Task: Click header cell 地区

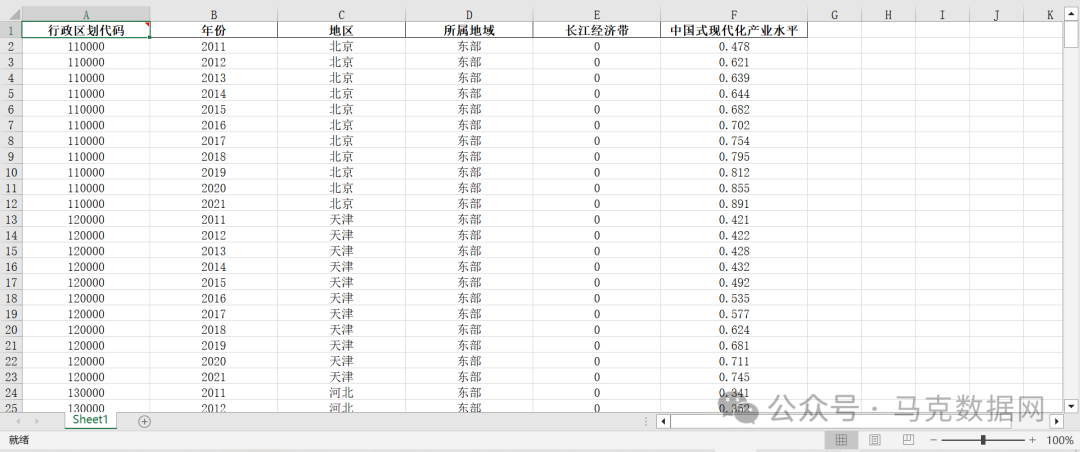Action: coord(342,30)
